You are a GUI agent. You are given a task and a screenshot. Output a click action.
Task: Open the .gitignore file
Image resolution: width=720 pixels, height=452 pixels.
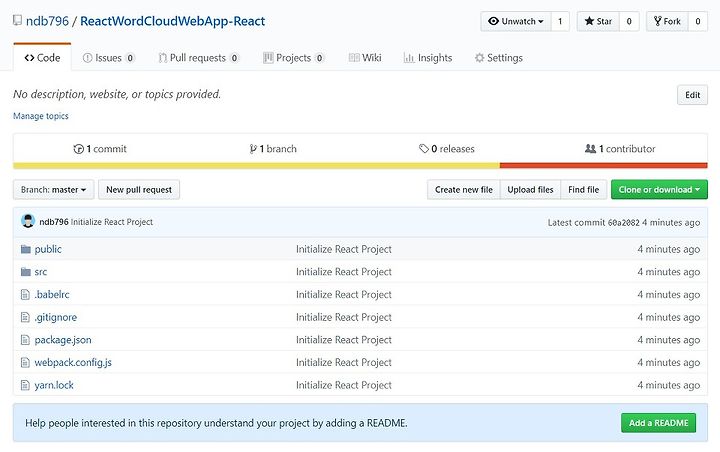pos(56,317)
